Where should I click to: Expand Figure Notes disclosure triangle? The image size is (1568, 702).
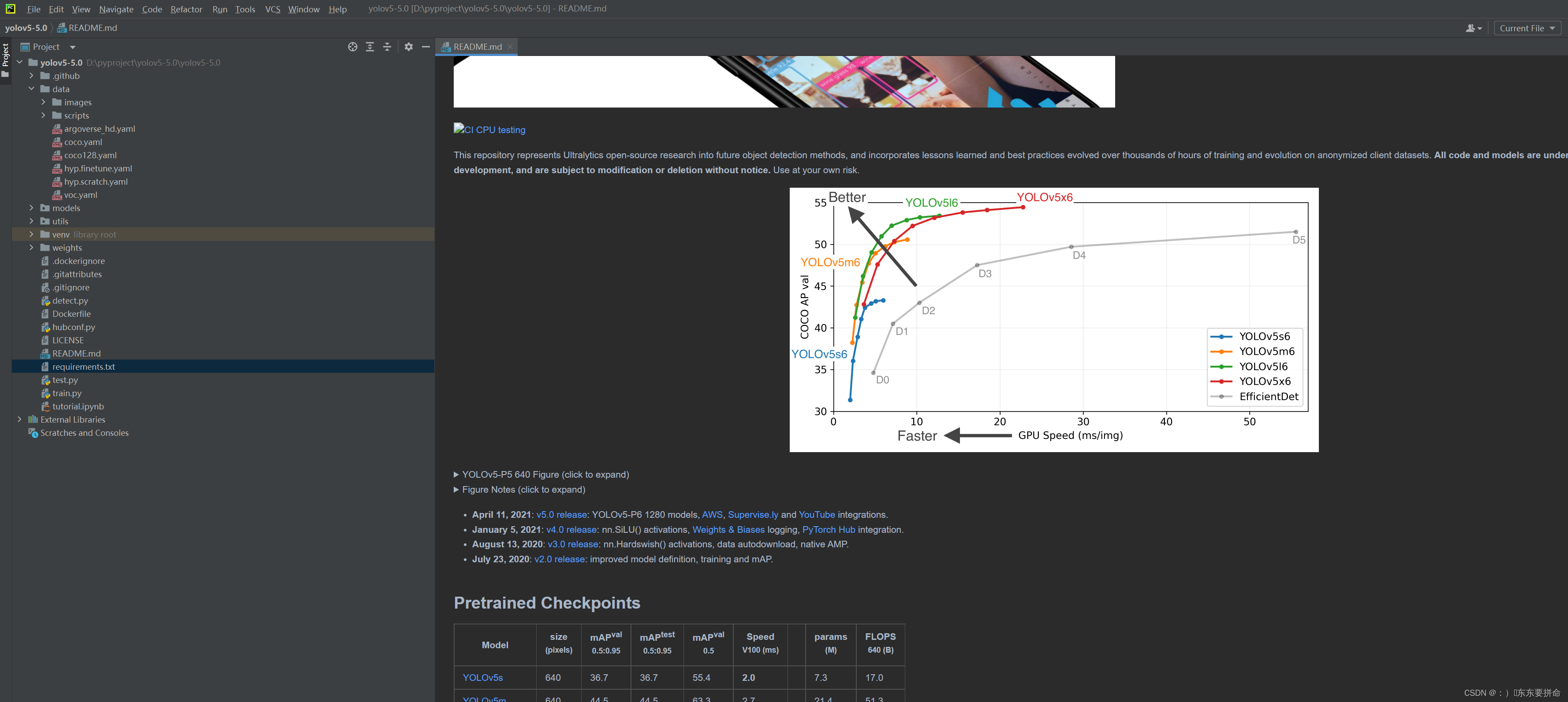pyautogui.click(x=456, y=490)
